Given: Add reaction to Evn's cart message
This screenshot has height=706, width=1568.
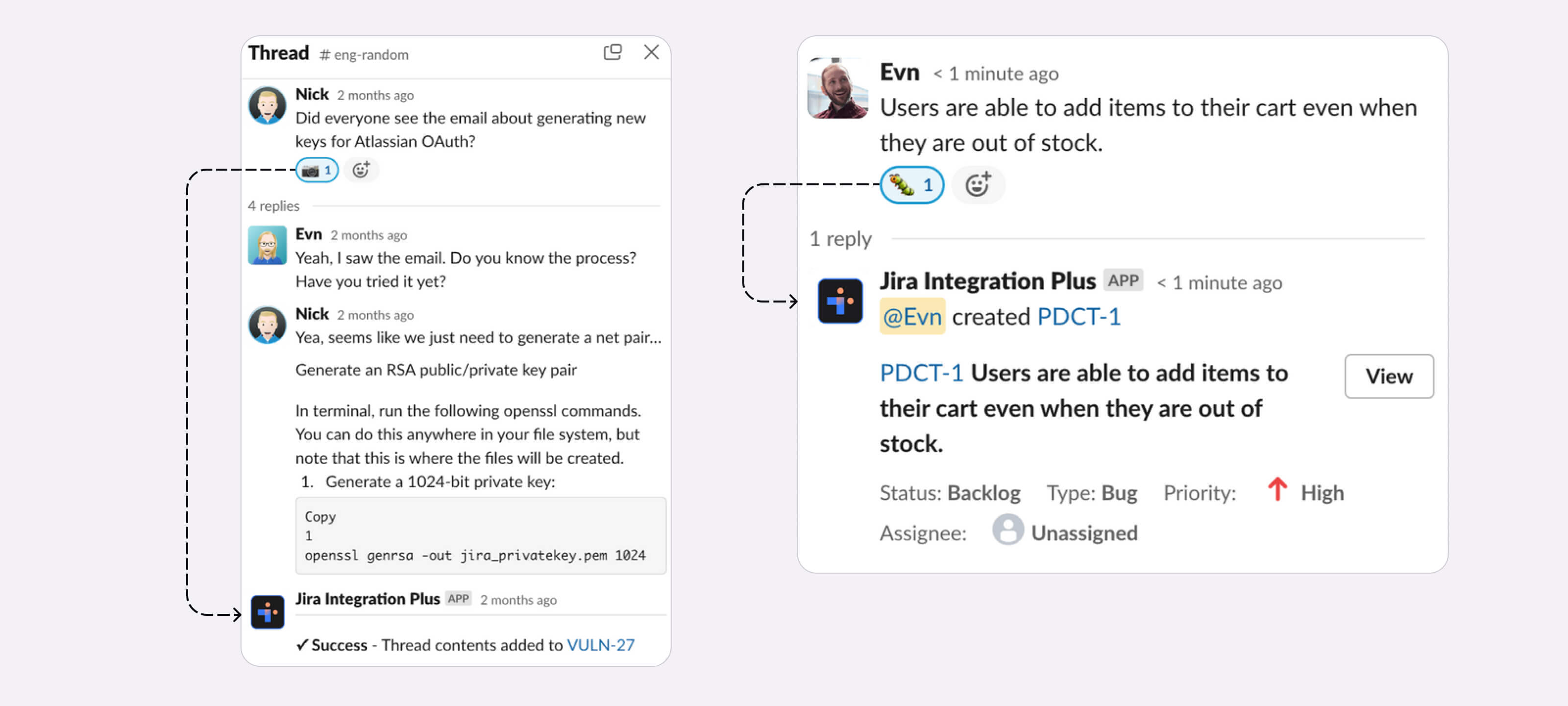Looking at the screenshot, I should tap(978, 184).
